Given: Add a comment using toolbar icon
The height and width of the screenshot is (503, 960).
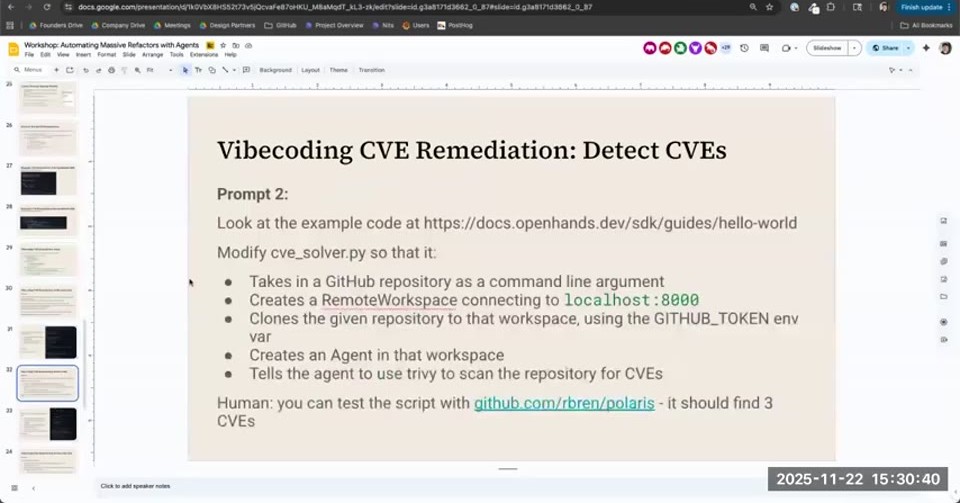Looking at the screenshot, I should [246, 70].
